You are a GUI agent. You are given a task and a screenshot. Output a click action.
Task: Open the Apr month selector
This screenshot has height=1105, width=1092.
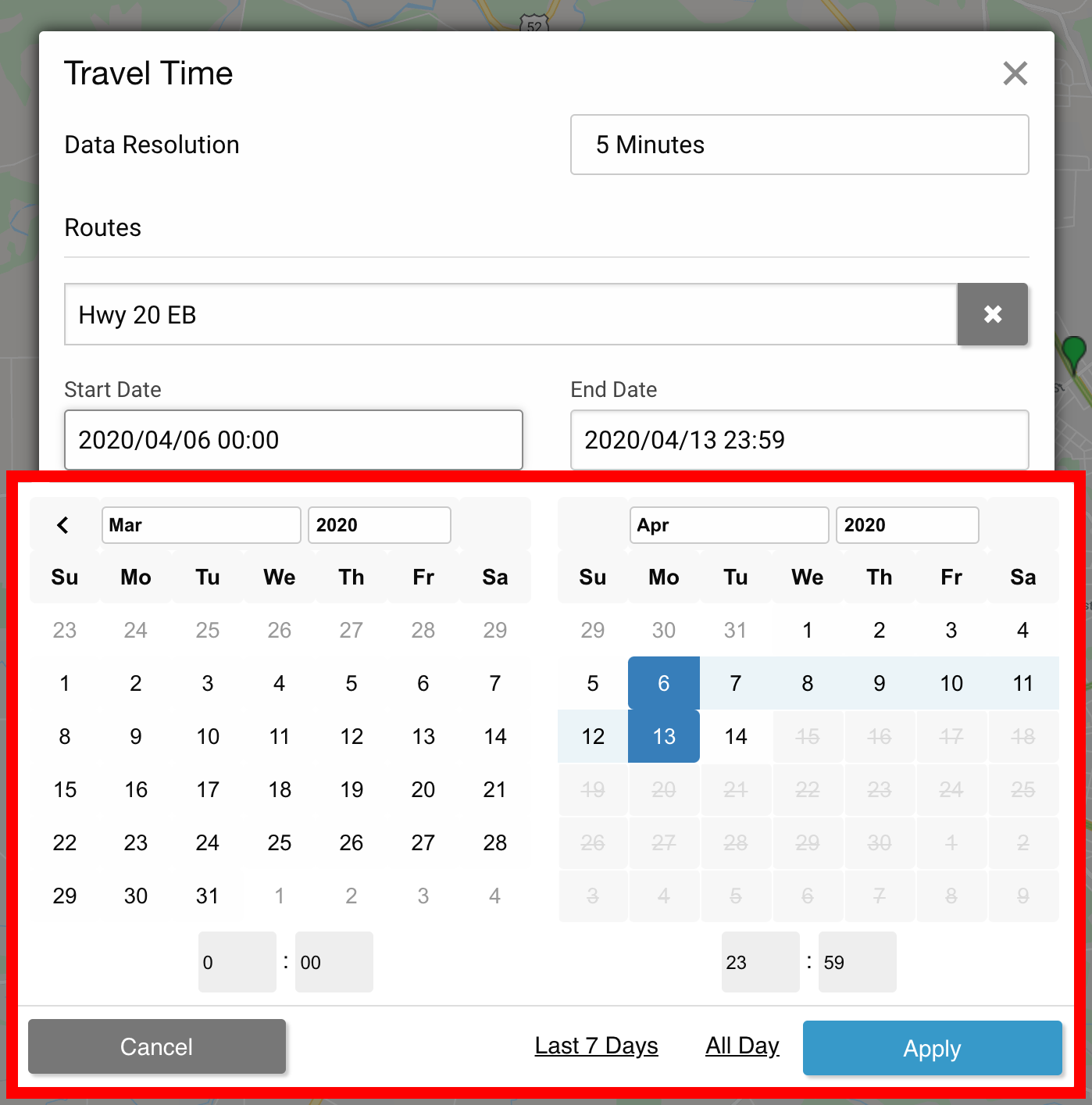[x=728, y=524]
